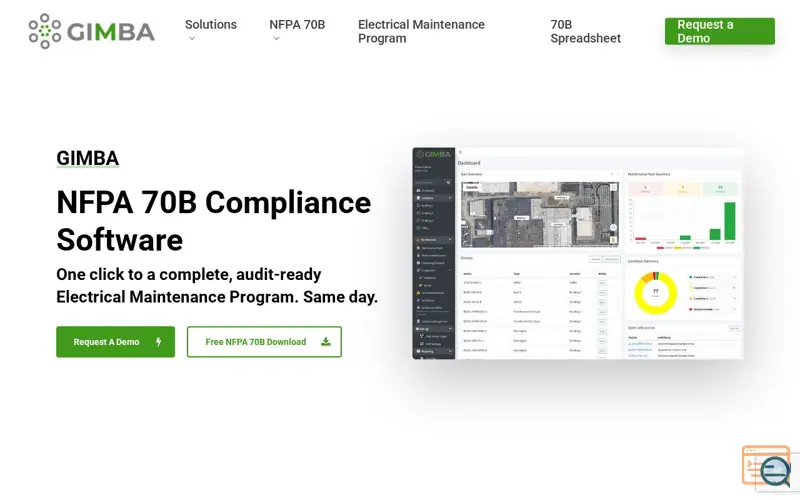
Task: Click the GIMBA logo in header
Action: point(91,31)
